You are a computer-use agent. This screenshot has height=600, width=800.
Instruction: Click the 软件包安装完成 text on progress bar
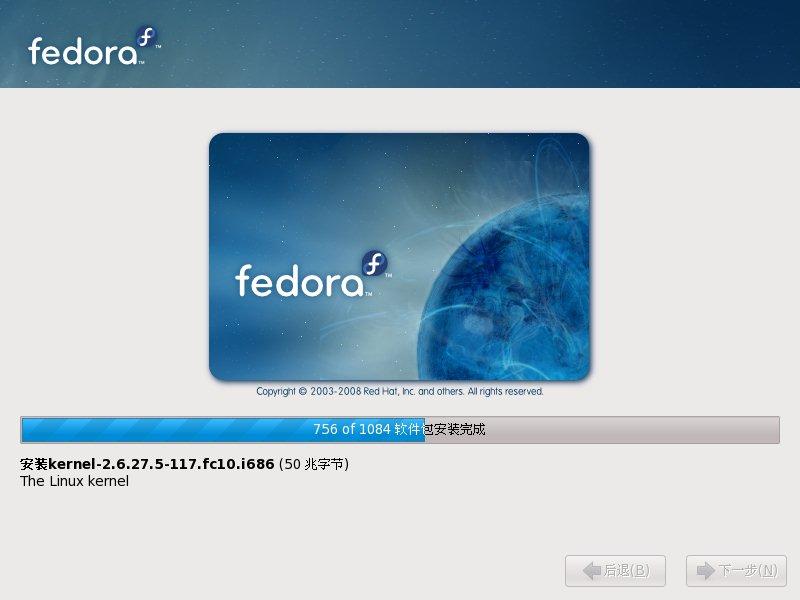(440, 429)
